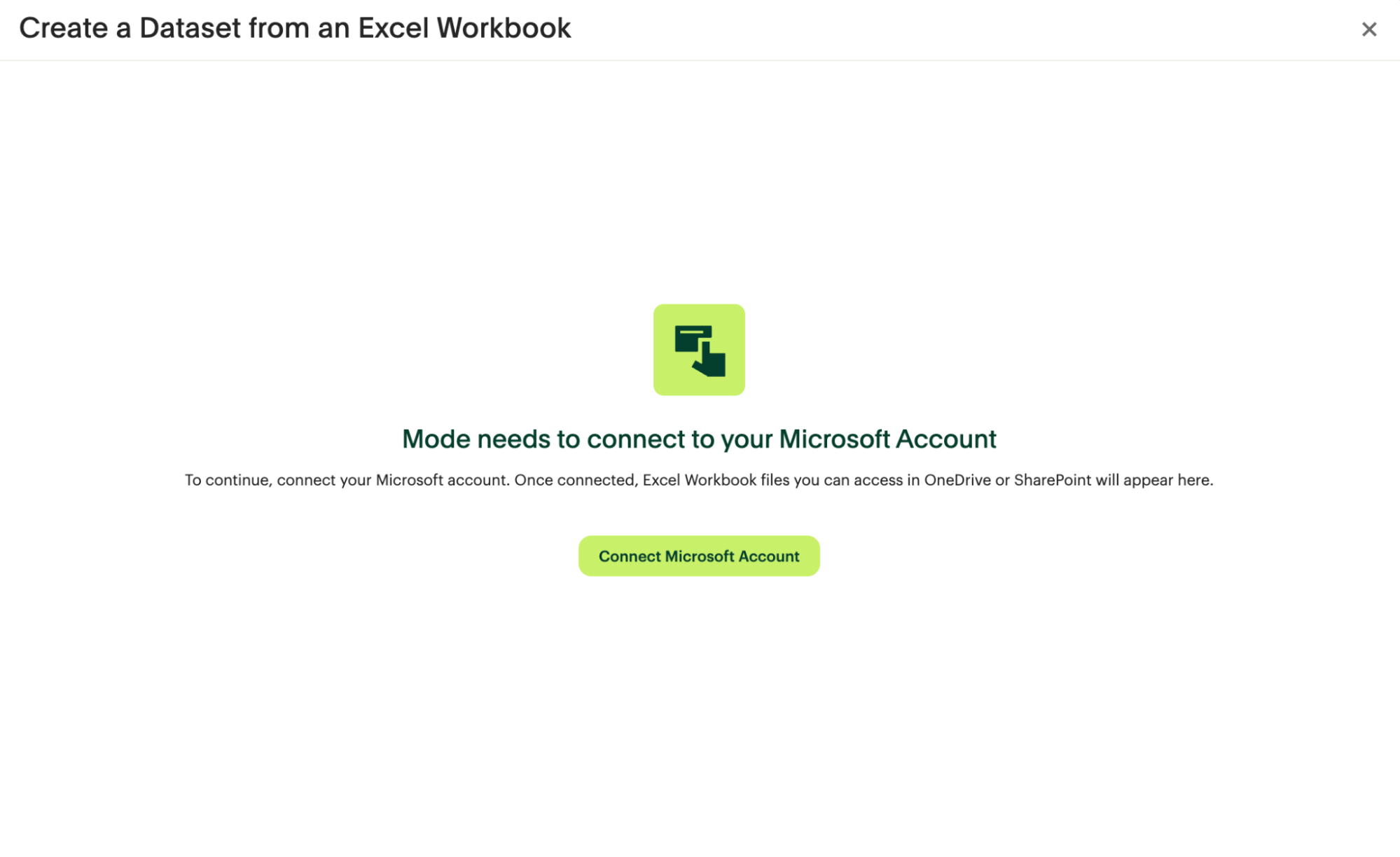Click the SharePoint mention in the description

(x=1053, y=480)
